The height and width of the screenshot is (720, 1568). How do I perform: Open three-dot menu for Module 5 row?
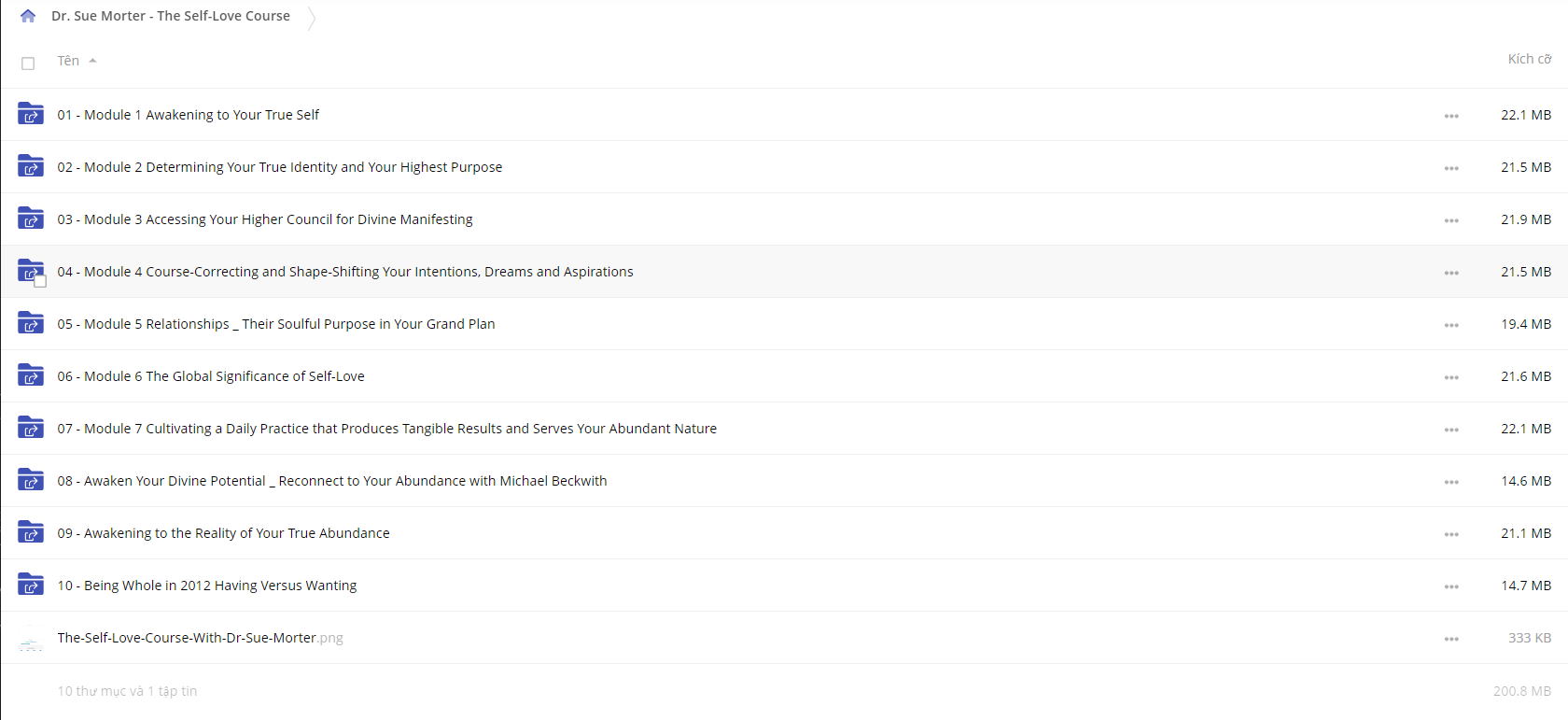pyautogui.click(x=1451, y=325)
